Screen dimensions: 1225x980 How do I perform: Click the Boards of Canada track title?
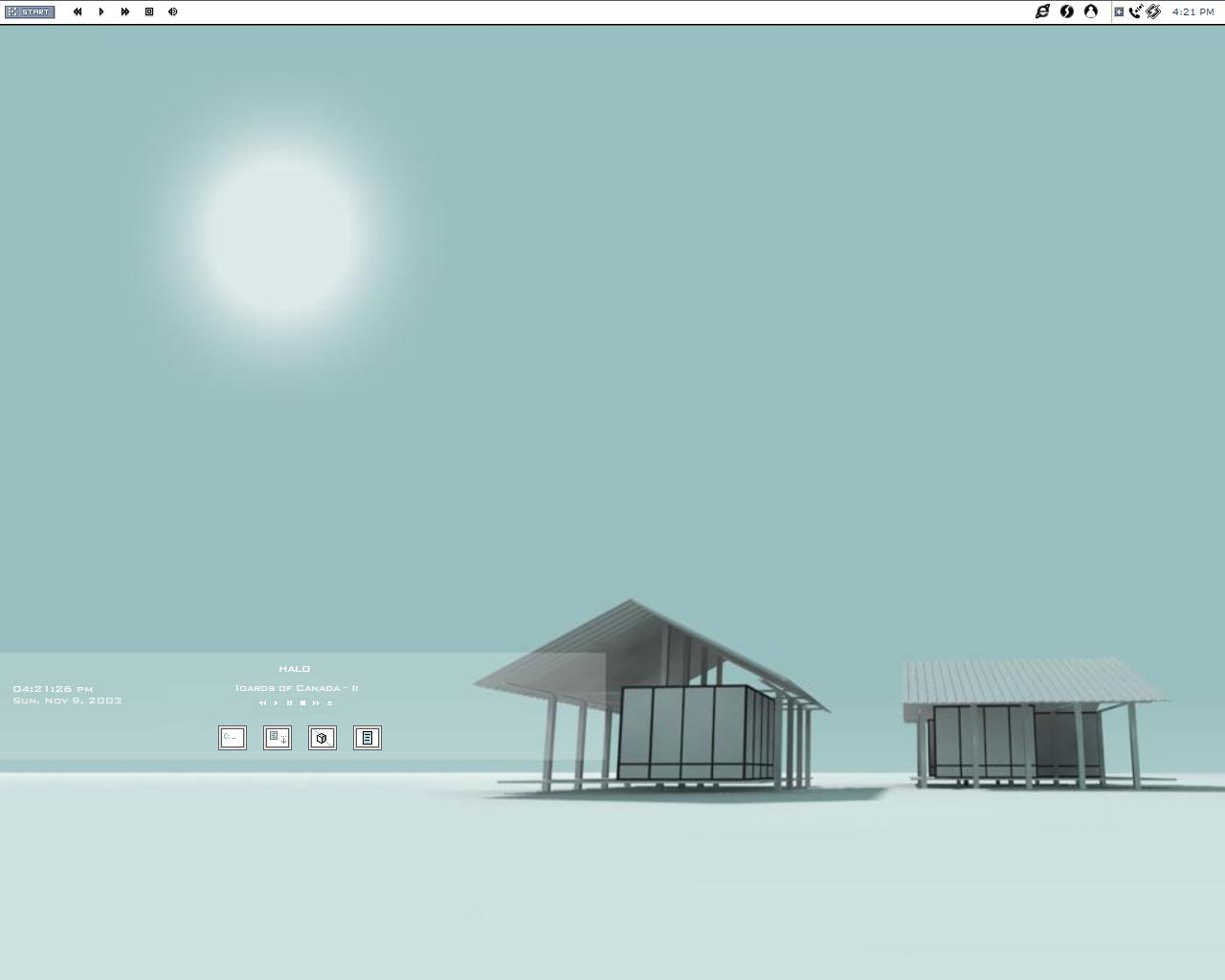click(x=297, y=688)
